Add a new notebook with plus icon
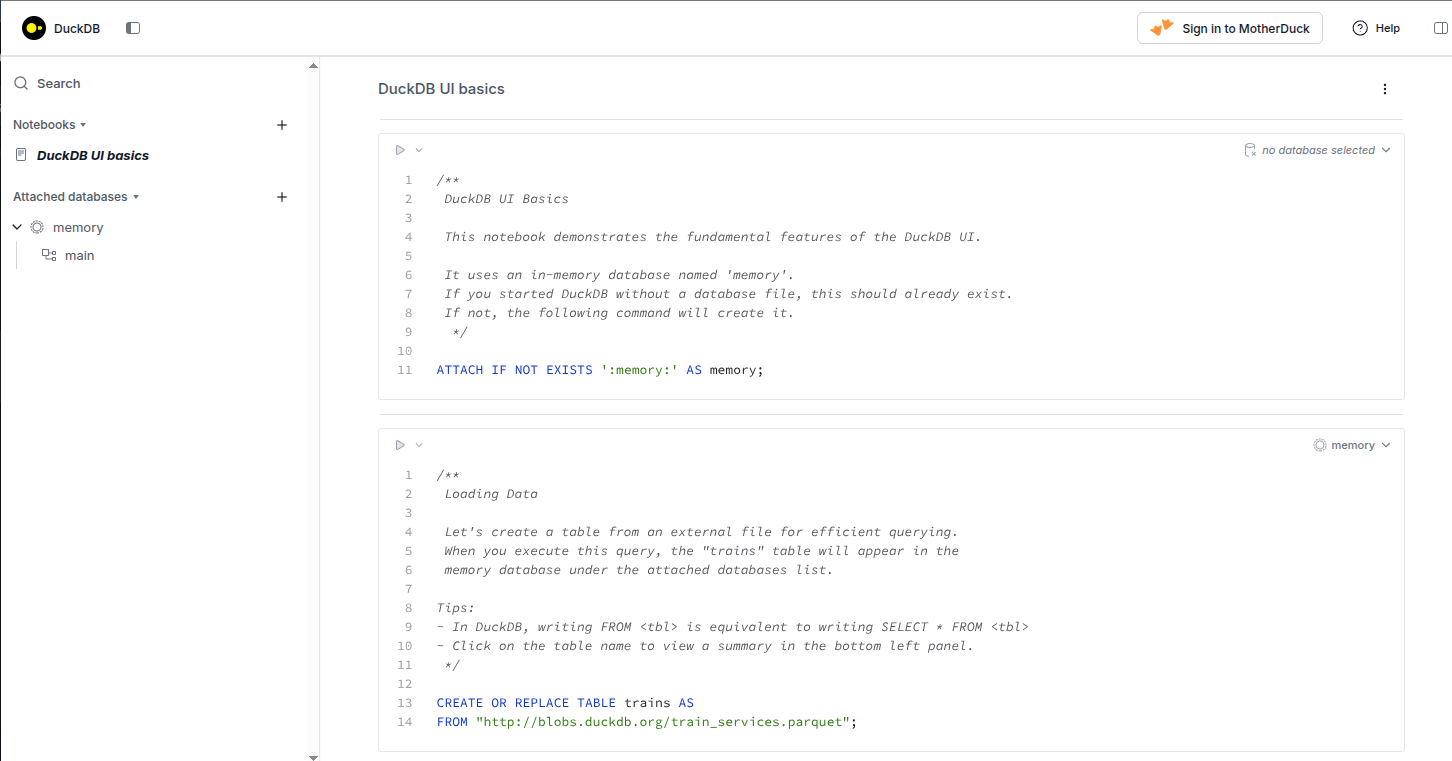This screenshot has width=1452, height=761. pyautogui.click(x=282, y=125)
